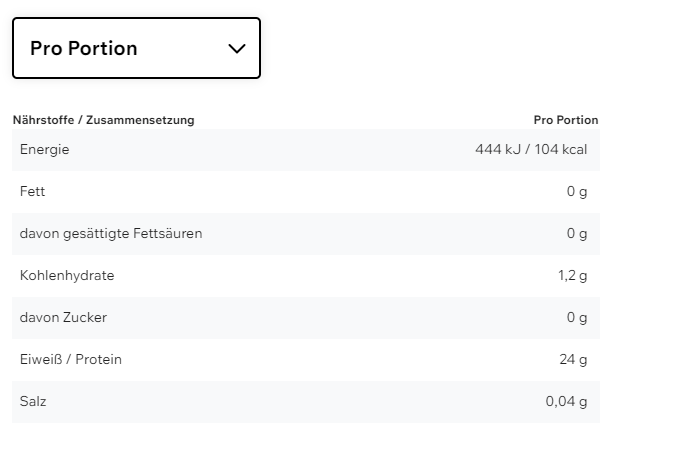Click the 24 g protein value
695x455 pixels.
point(573,360)
